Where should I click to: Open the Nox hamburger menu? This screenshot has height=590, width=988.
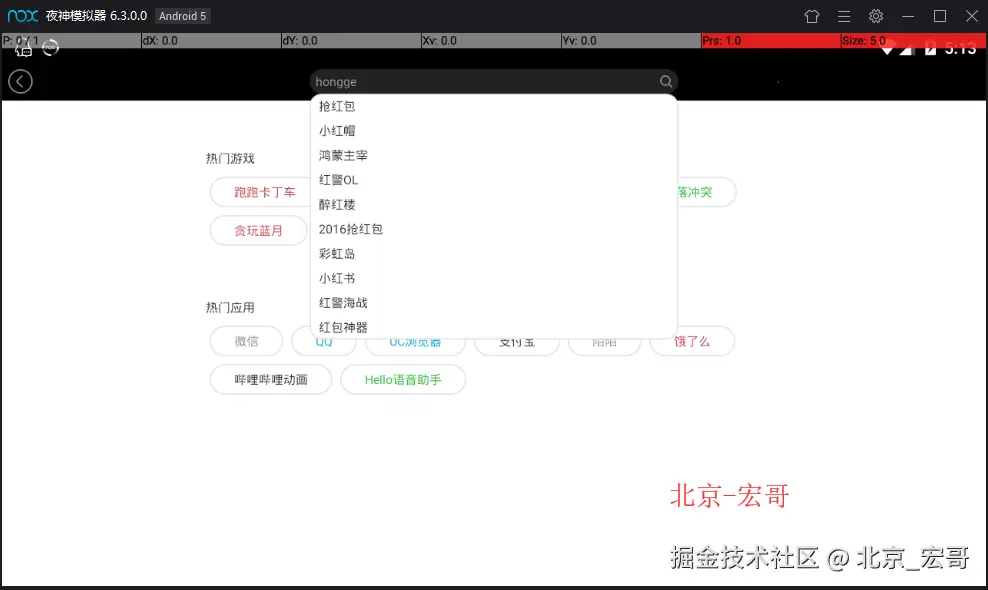coord(844,16)
